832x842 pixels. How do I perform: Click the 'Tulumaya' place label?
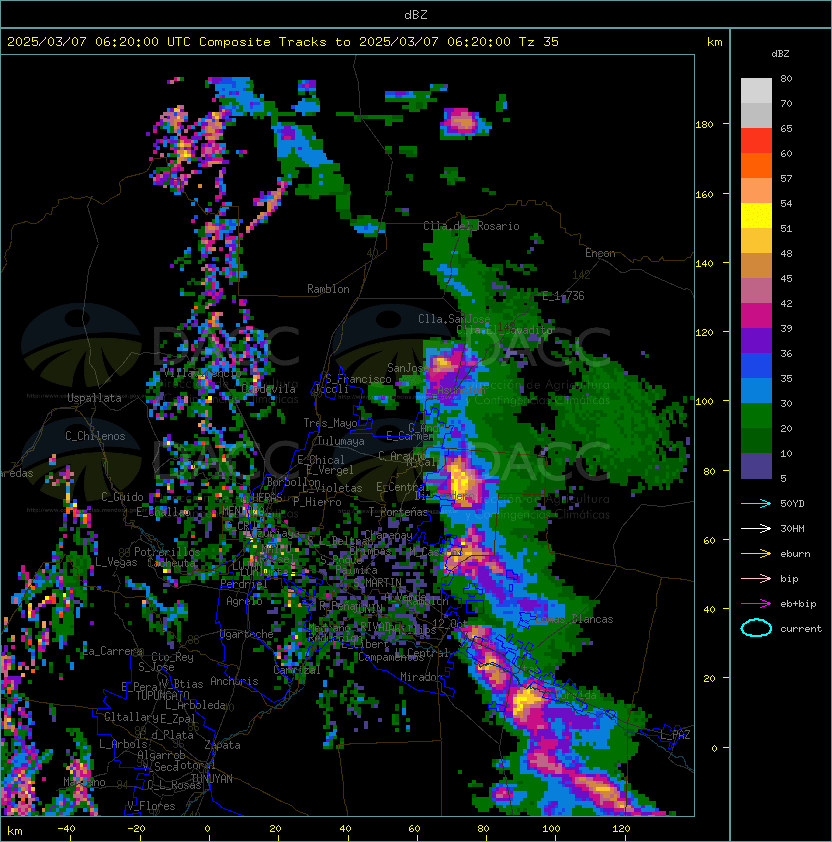point(341,441)
